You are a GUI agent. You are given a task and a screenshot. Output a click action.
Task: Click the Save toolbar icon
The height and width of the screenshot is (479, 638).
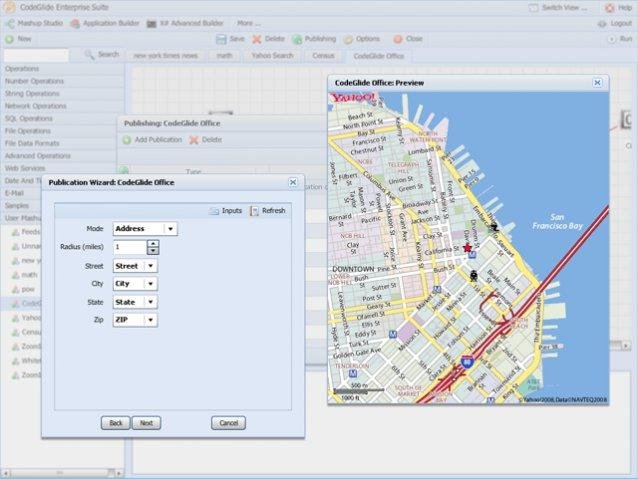(221, 39)
